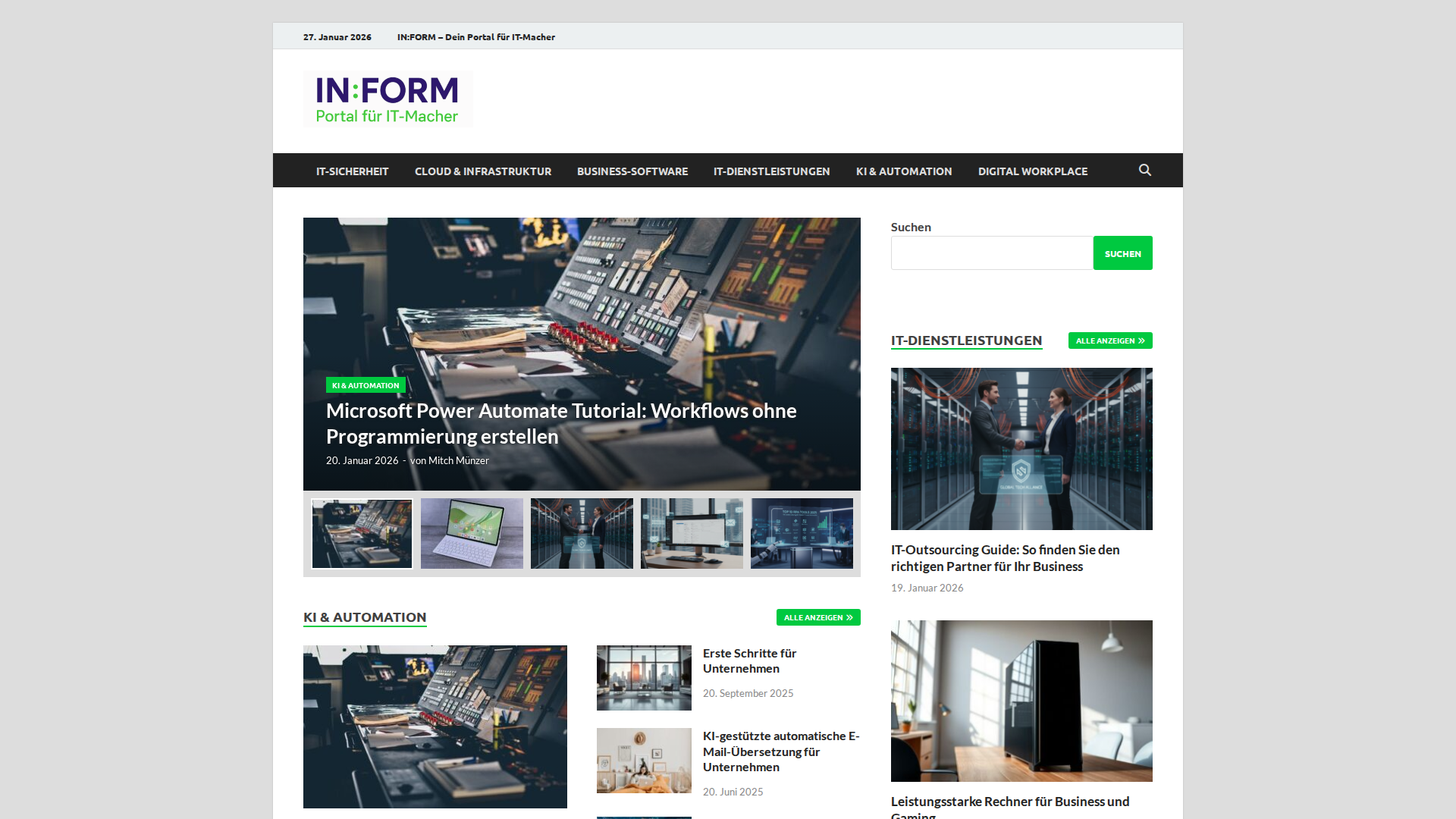1456x819 pixels.
Task: Click the IN:FORM site logo
Action: [x=388, y=99]
